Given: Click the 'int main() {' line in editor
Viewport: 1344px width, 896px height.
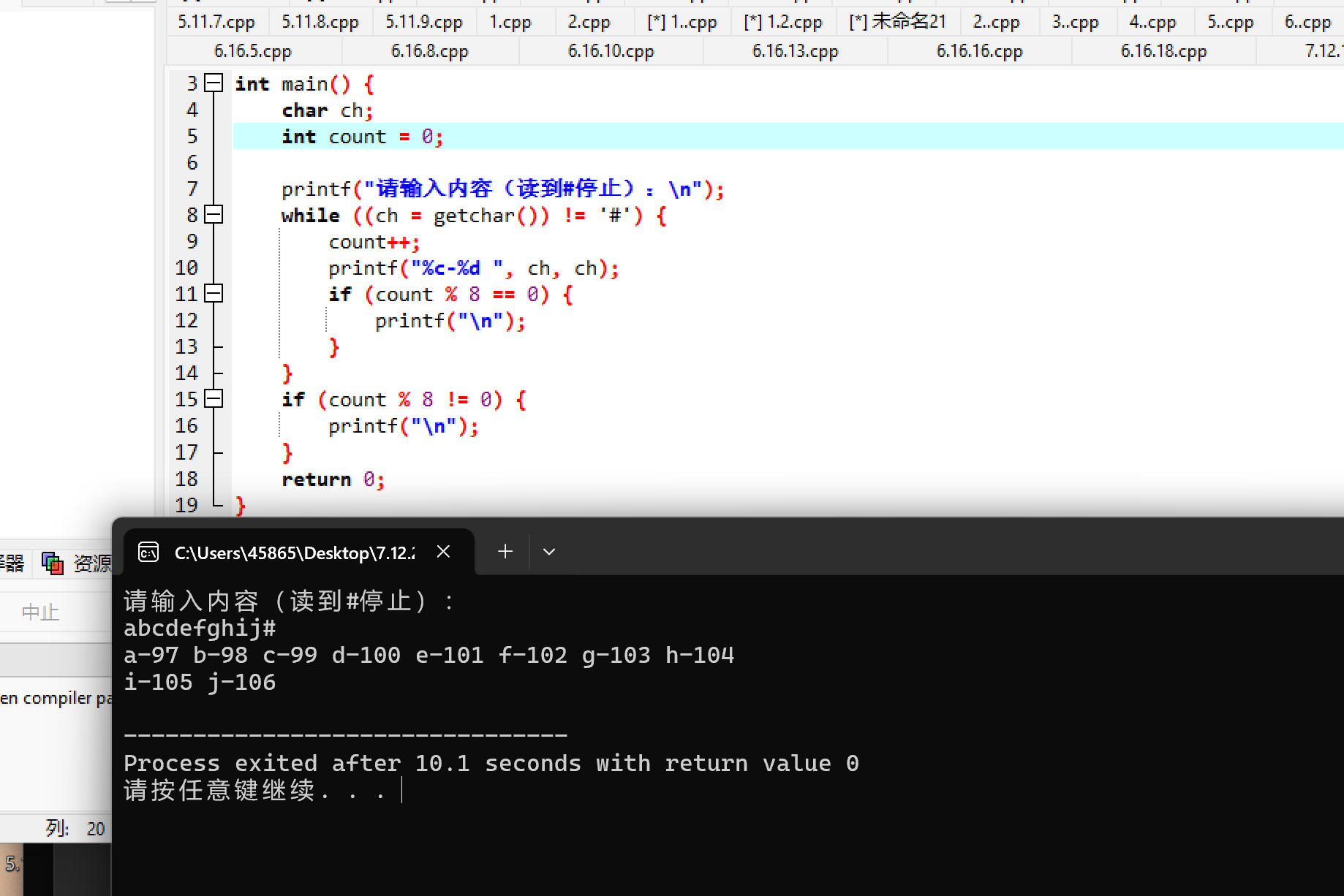Looking at the screenshot, I should pos(305,84).
